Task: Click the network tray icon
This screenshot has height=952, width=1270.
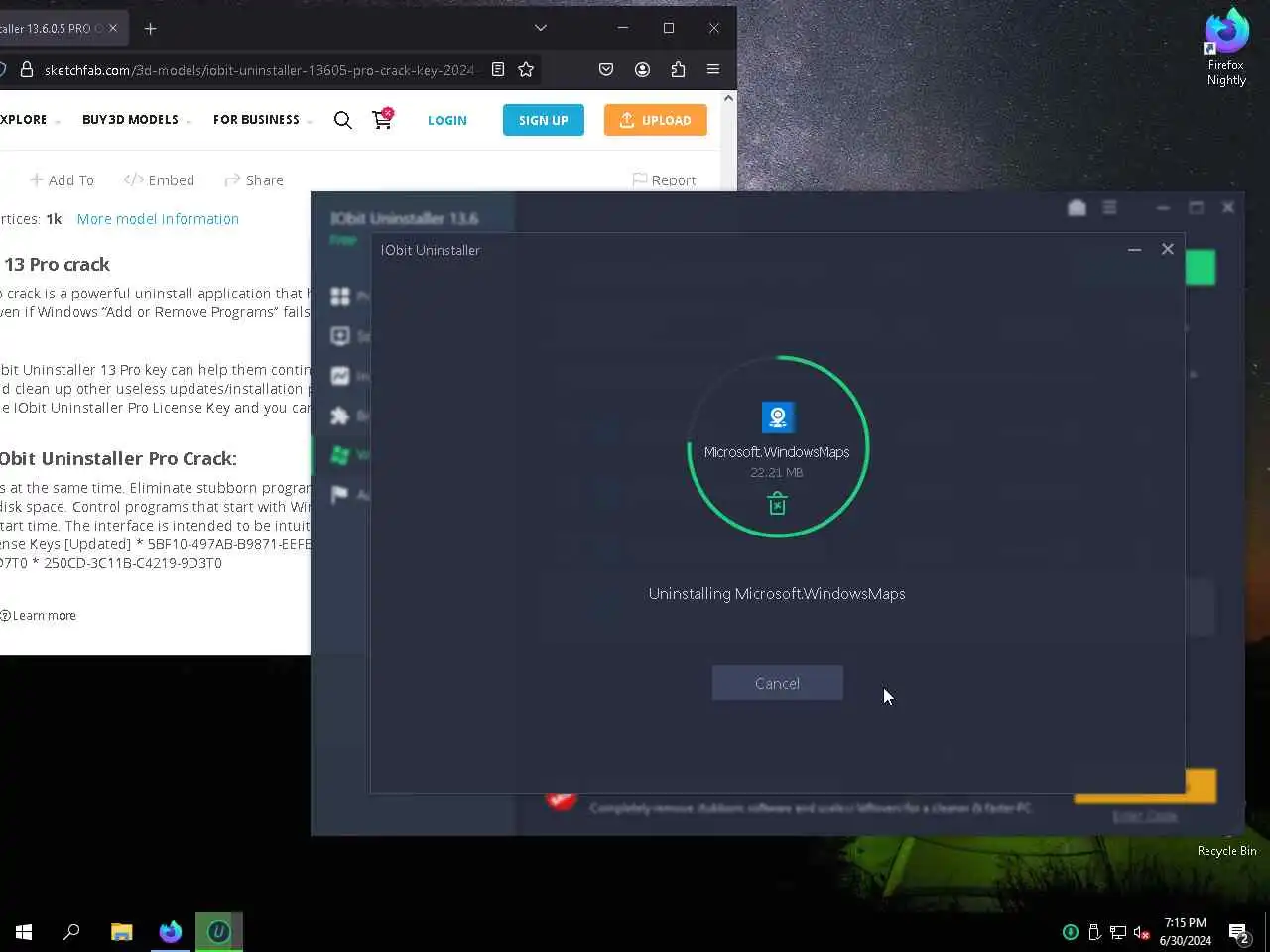Action: [x=1117, y=932]
